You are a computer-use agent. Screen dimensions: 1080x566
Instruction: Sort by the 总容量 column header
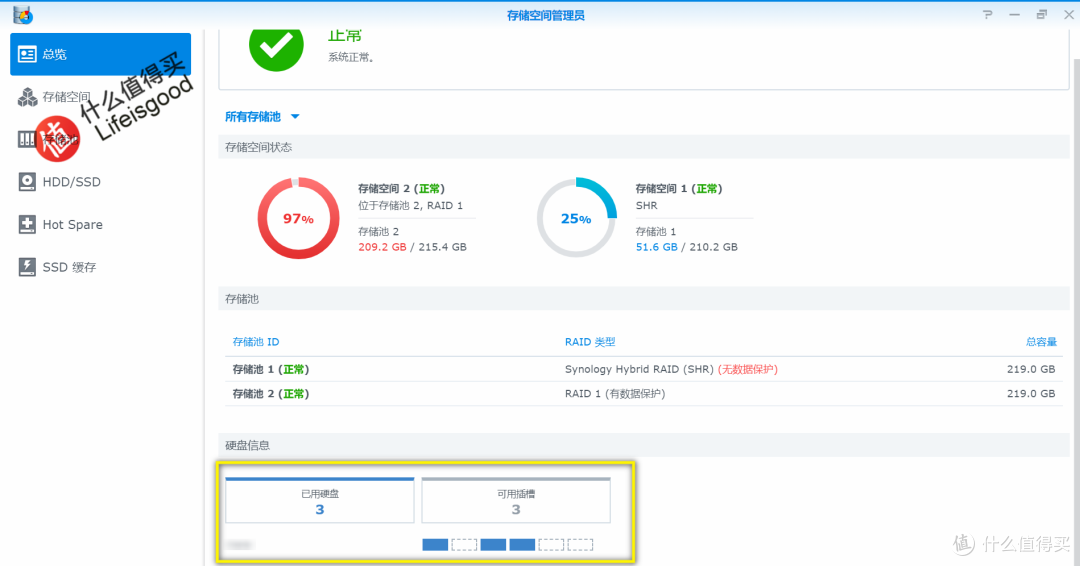point(1041,342)
